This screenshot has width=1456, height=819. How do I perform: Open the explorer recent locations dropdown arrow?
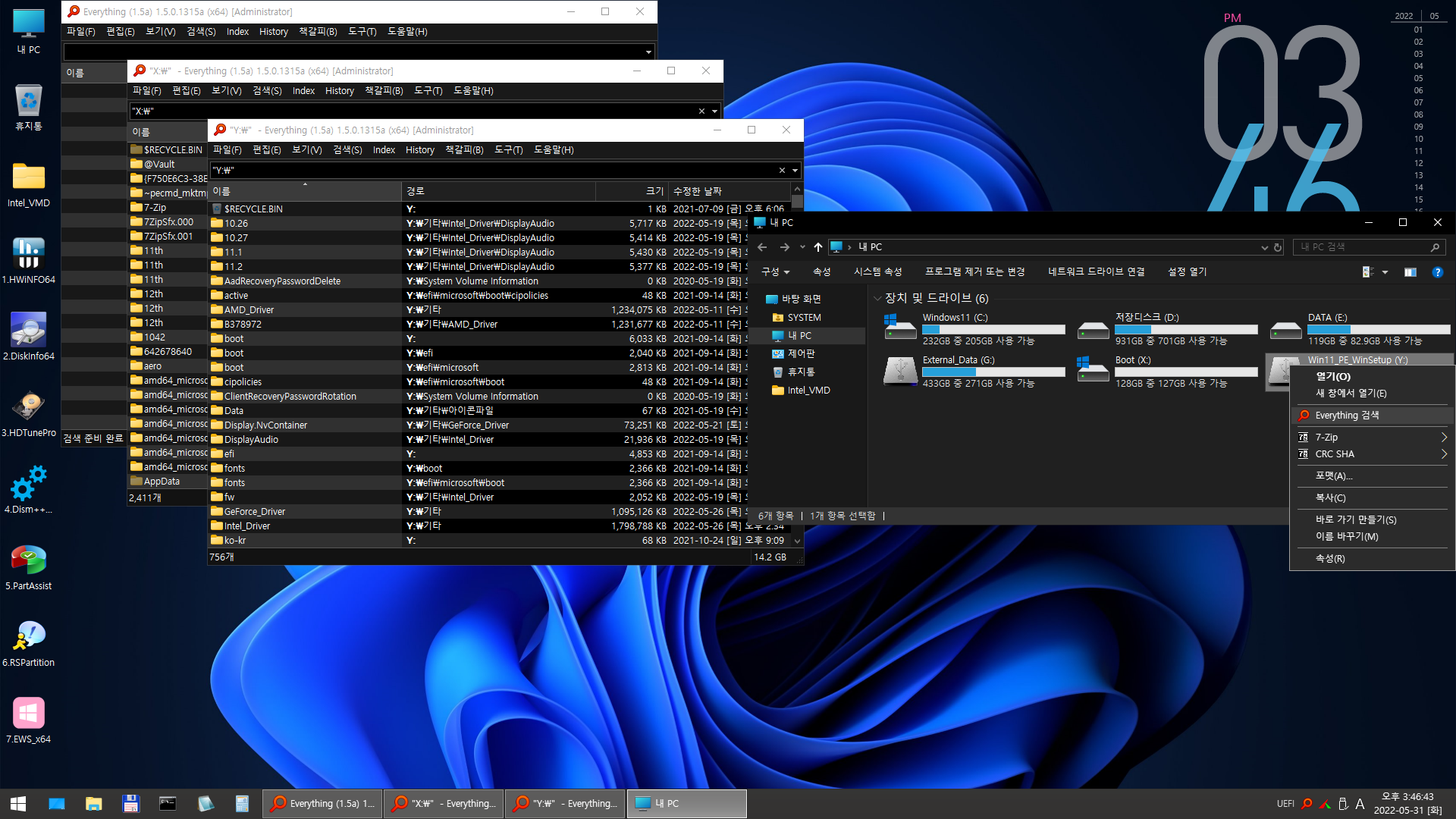click(x=802, y=247)
